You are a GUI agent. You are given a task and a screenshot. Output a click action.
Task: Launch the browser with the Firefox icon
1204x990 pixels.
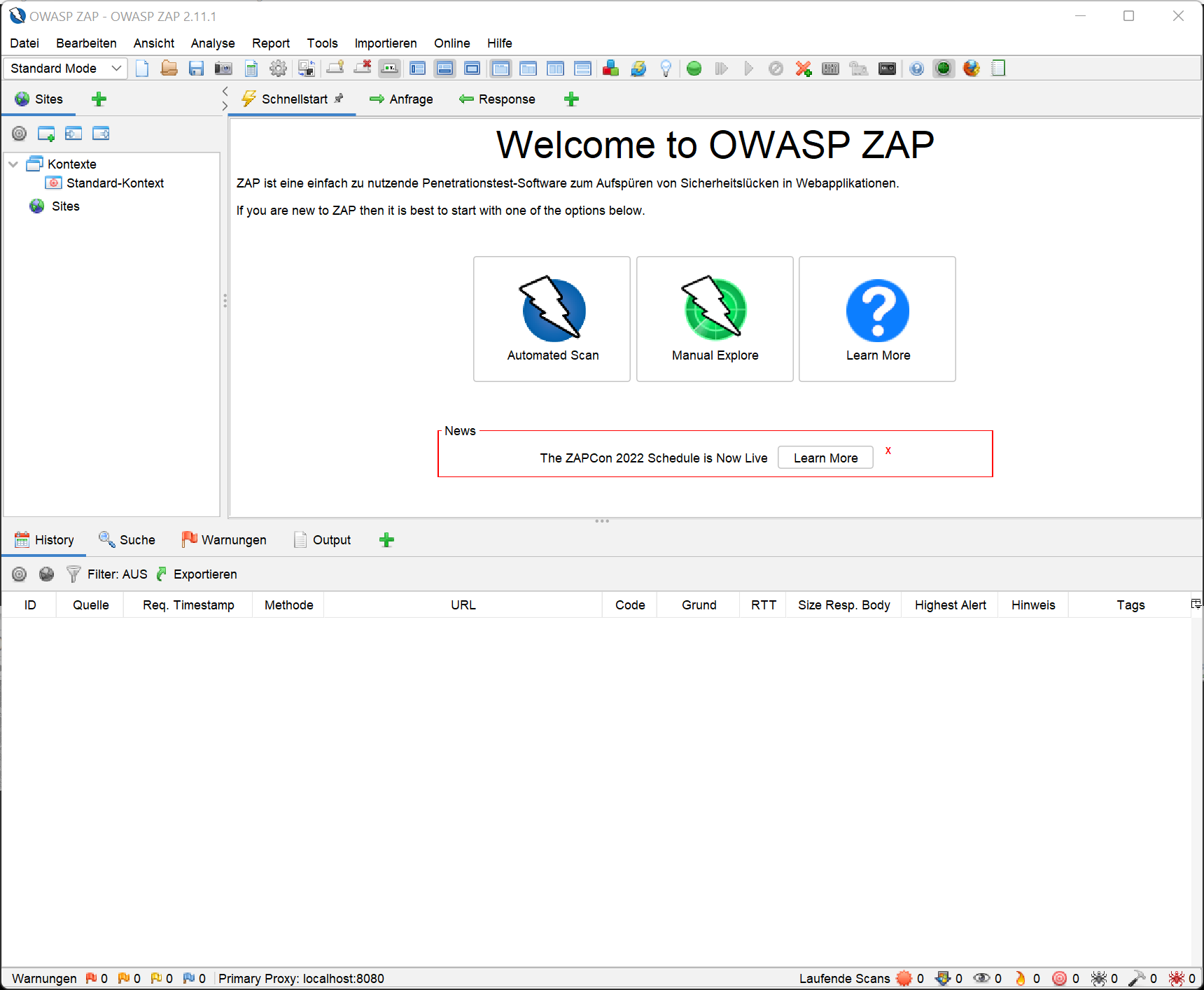(x=972, y=69)
